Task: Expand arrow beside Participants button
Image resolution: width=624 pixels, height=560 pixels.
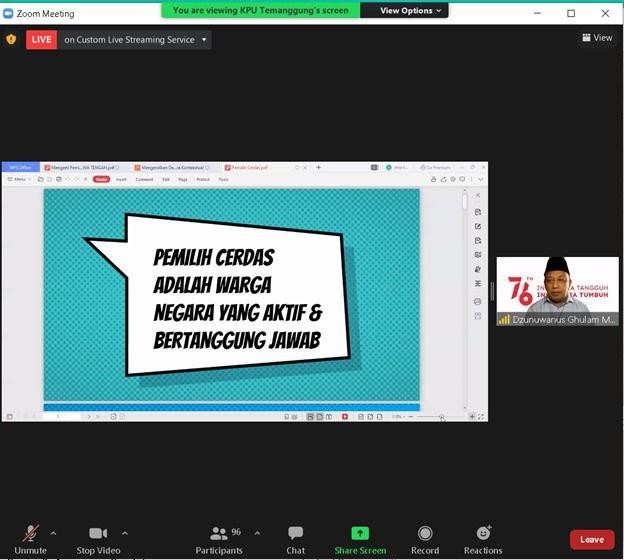Action: click(257, 533)
